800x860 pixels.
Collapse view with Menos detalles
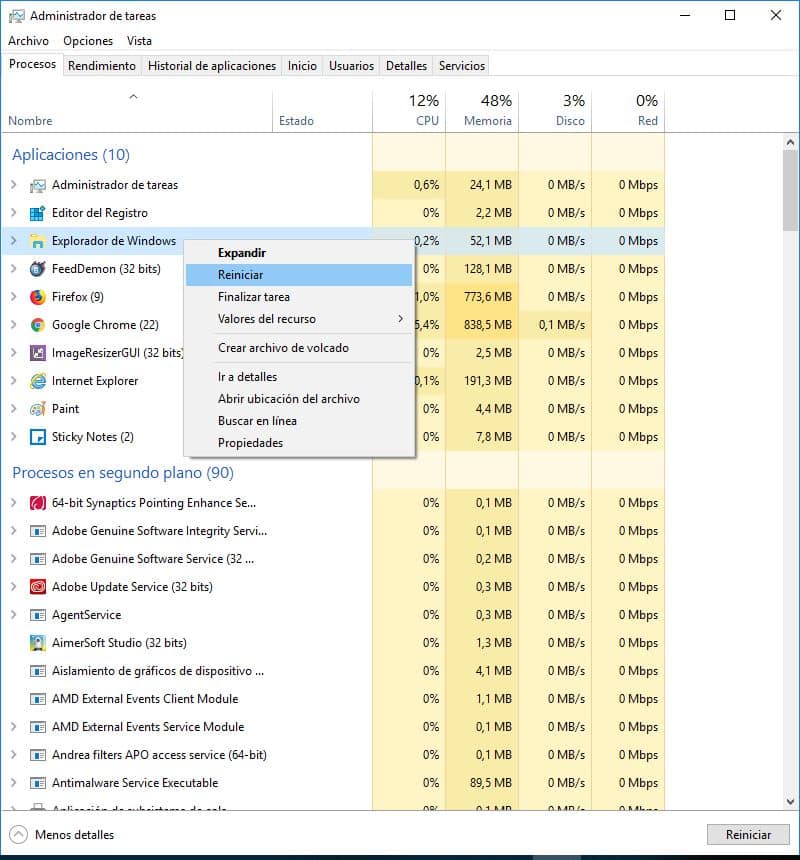(62, 834)
